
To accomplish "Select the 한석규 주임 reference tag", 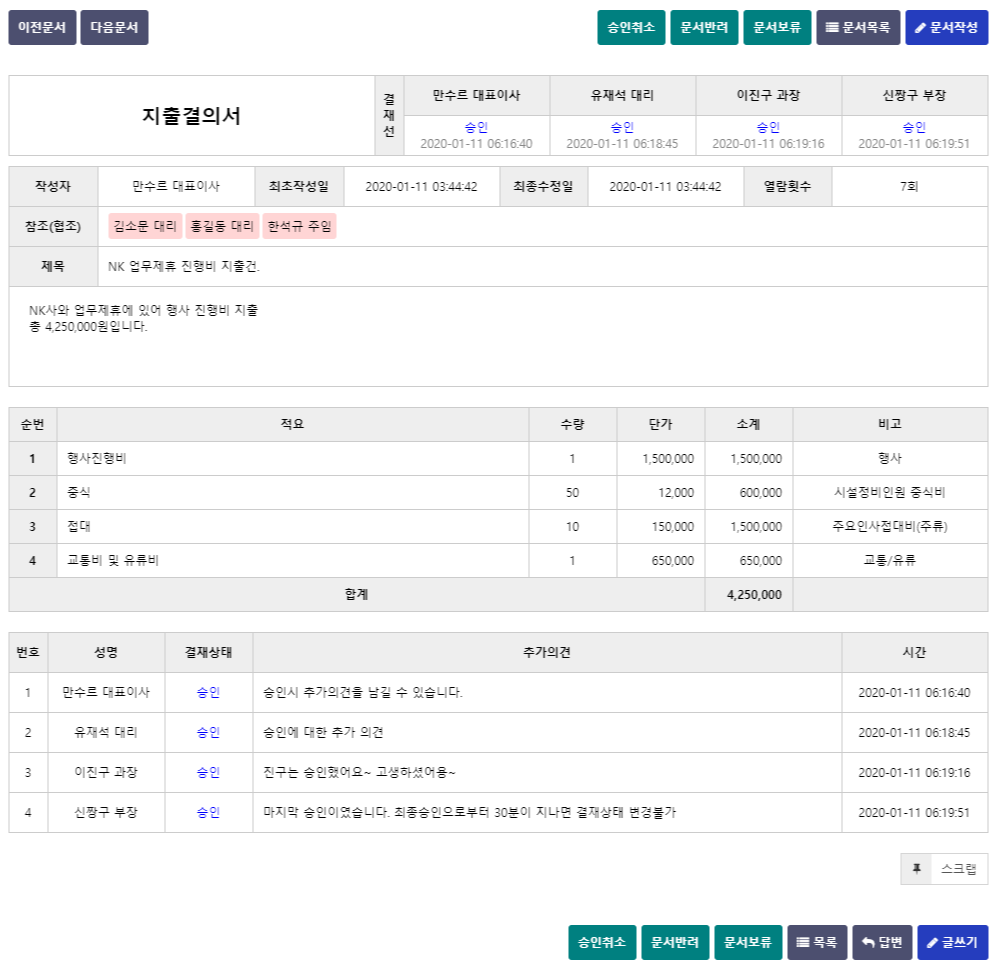I will (x=299, y=227).
